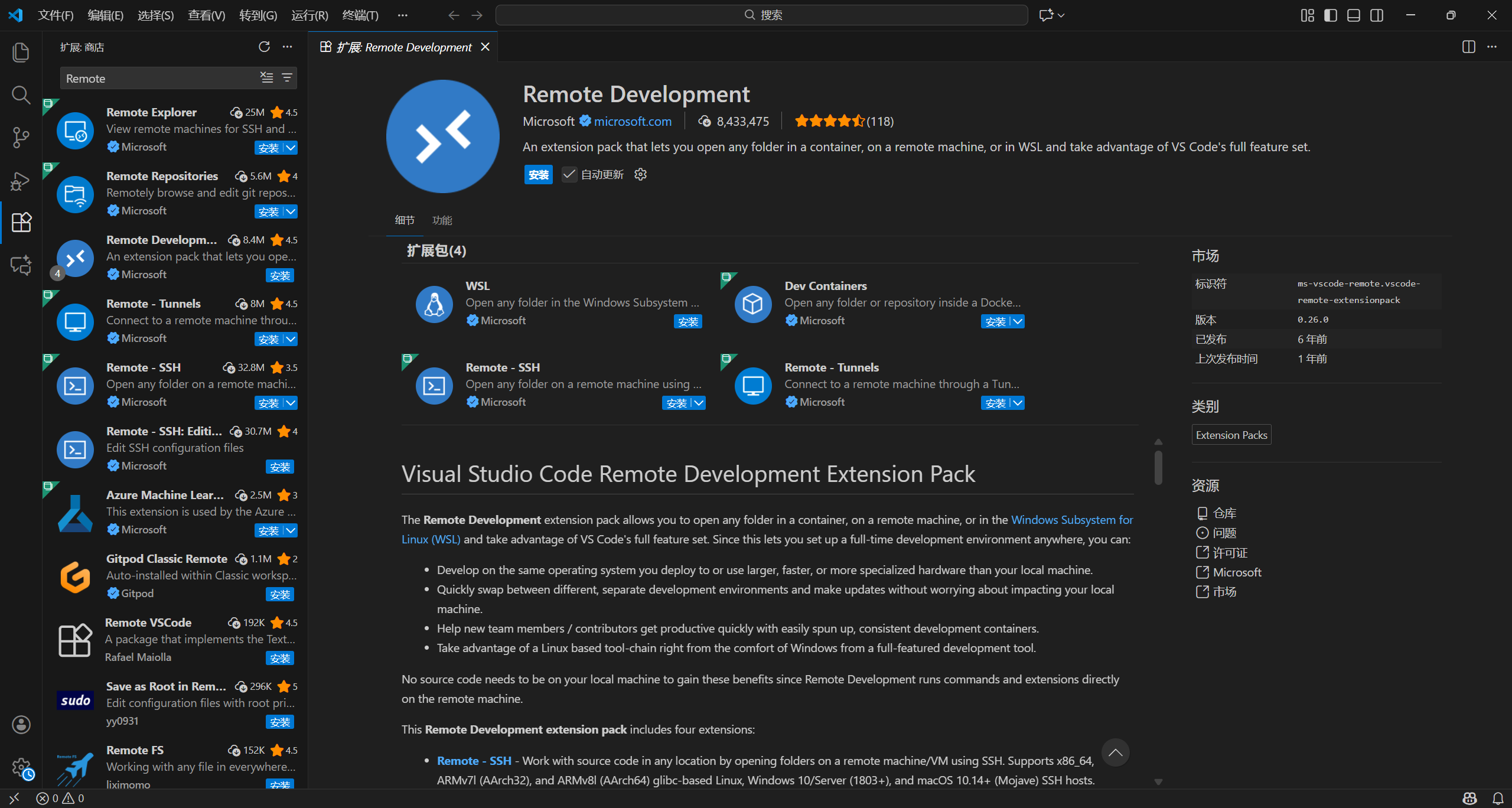Click the refresh extensions list icon
Viewport: 1512px width, 808px height.
264,47
